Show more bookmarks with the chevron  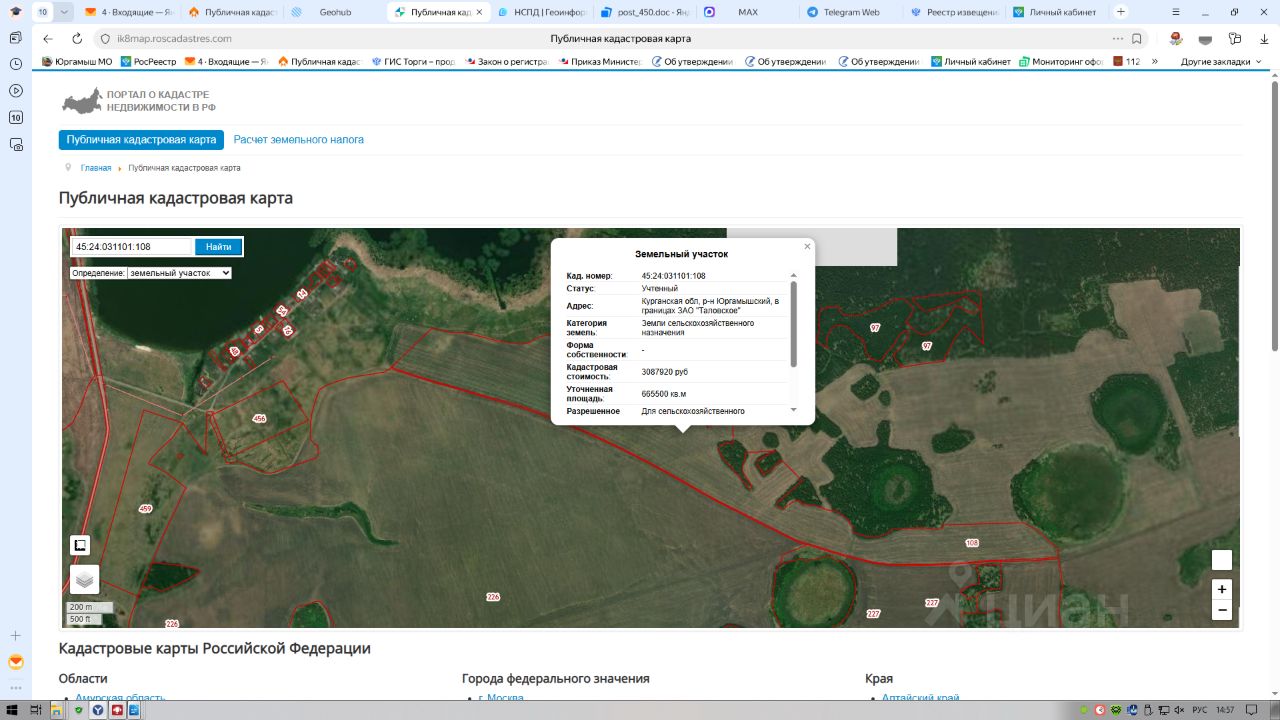pyautogui.click(x=1155, y=61)
